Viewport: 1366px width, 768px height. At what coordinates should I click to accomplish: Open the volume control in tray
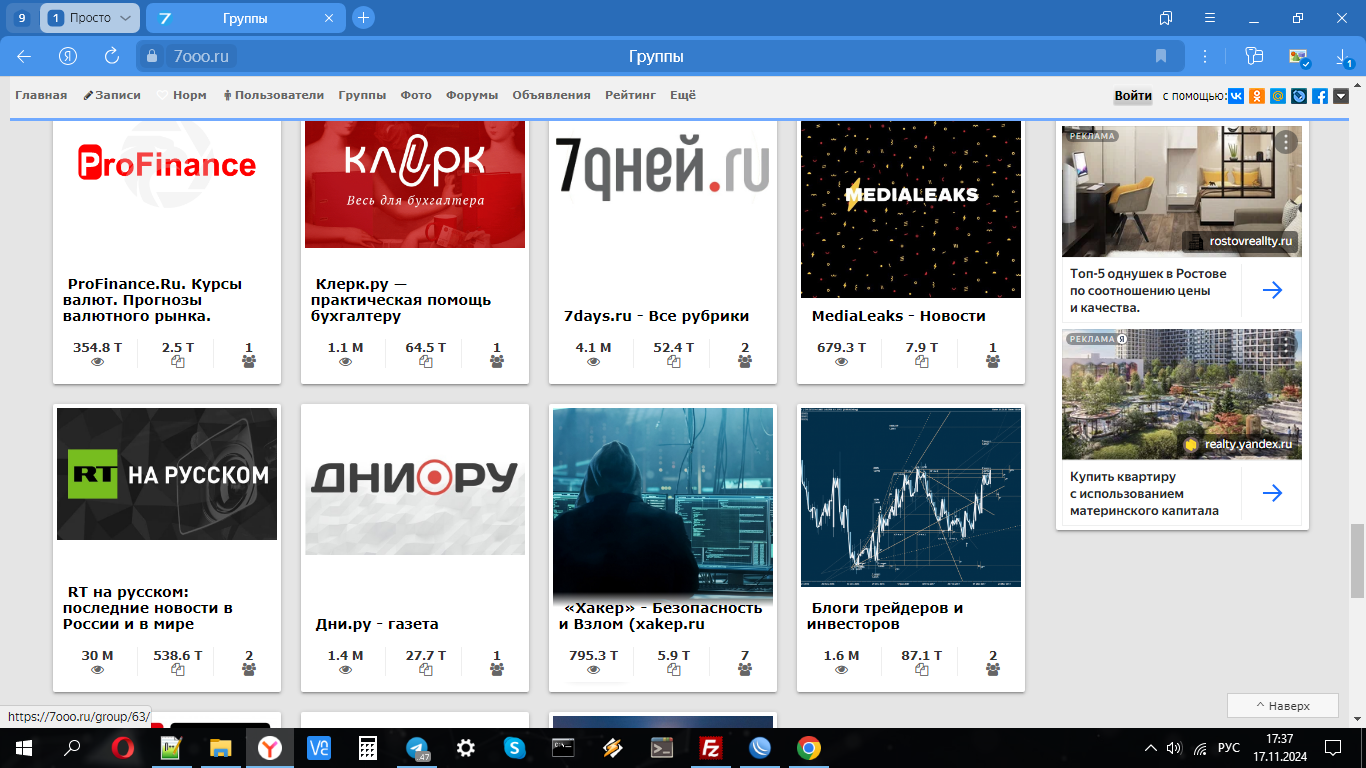[x=1174, y=748]
